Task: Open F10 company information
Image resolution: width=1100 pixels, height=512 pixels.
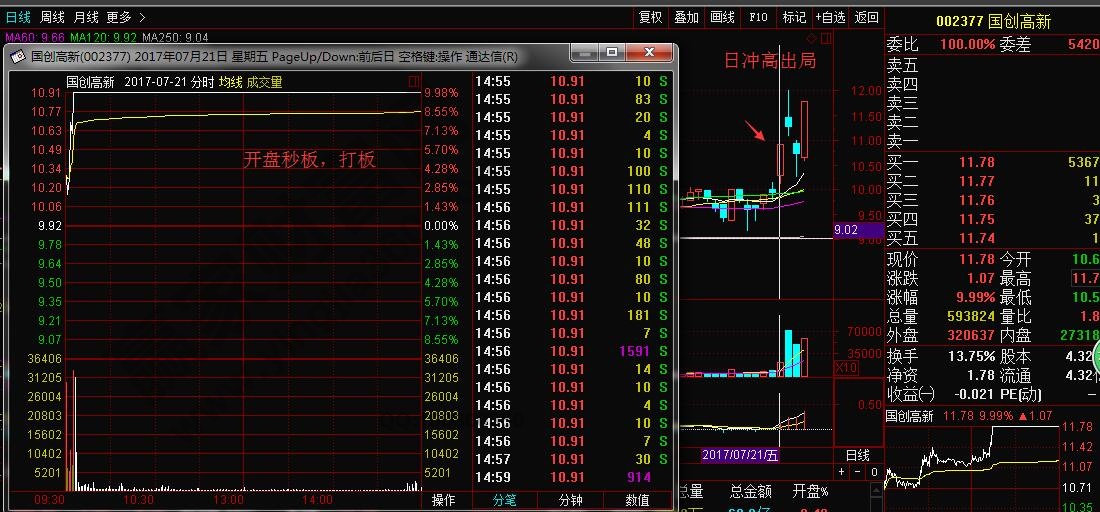Action: tap(758, 17)
